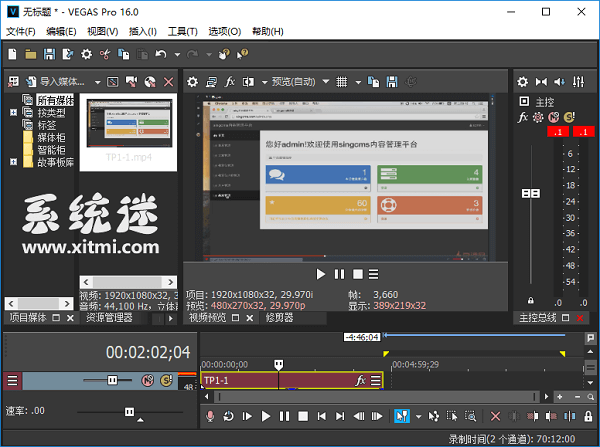The width and height of the screenshot is (600, 447).
Task: Open Master Bus audio properties gear
Action: [522, 82]
